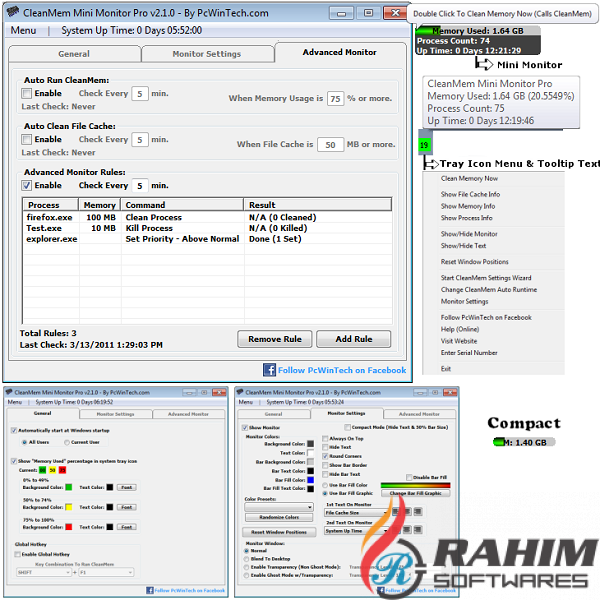
Task: Select Blend To Desktop monitor window mode
Action: (x=247, y=559)
